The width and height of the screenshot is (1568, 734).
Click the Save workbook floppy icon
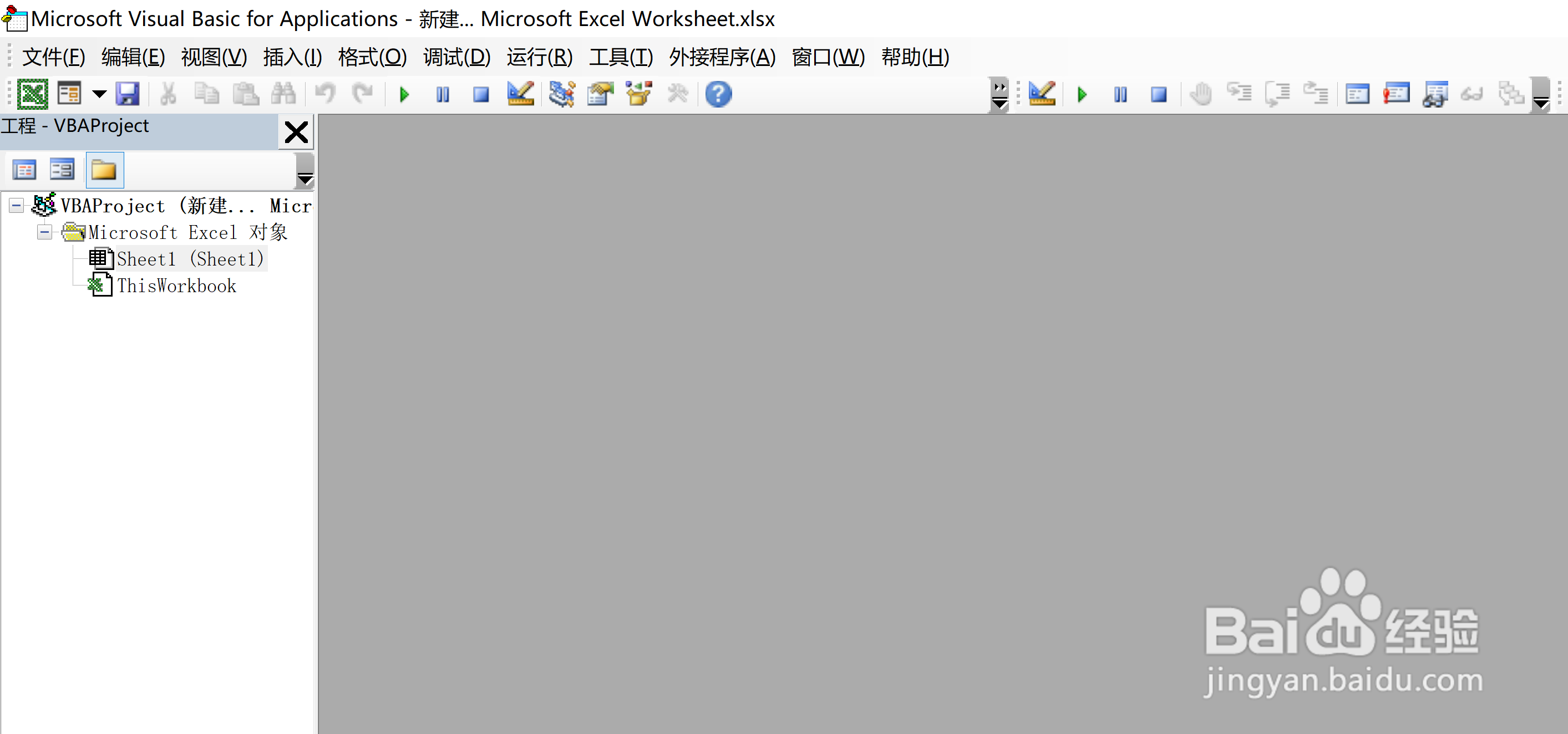(128, 94)
